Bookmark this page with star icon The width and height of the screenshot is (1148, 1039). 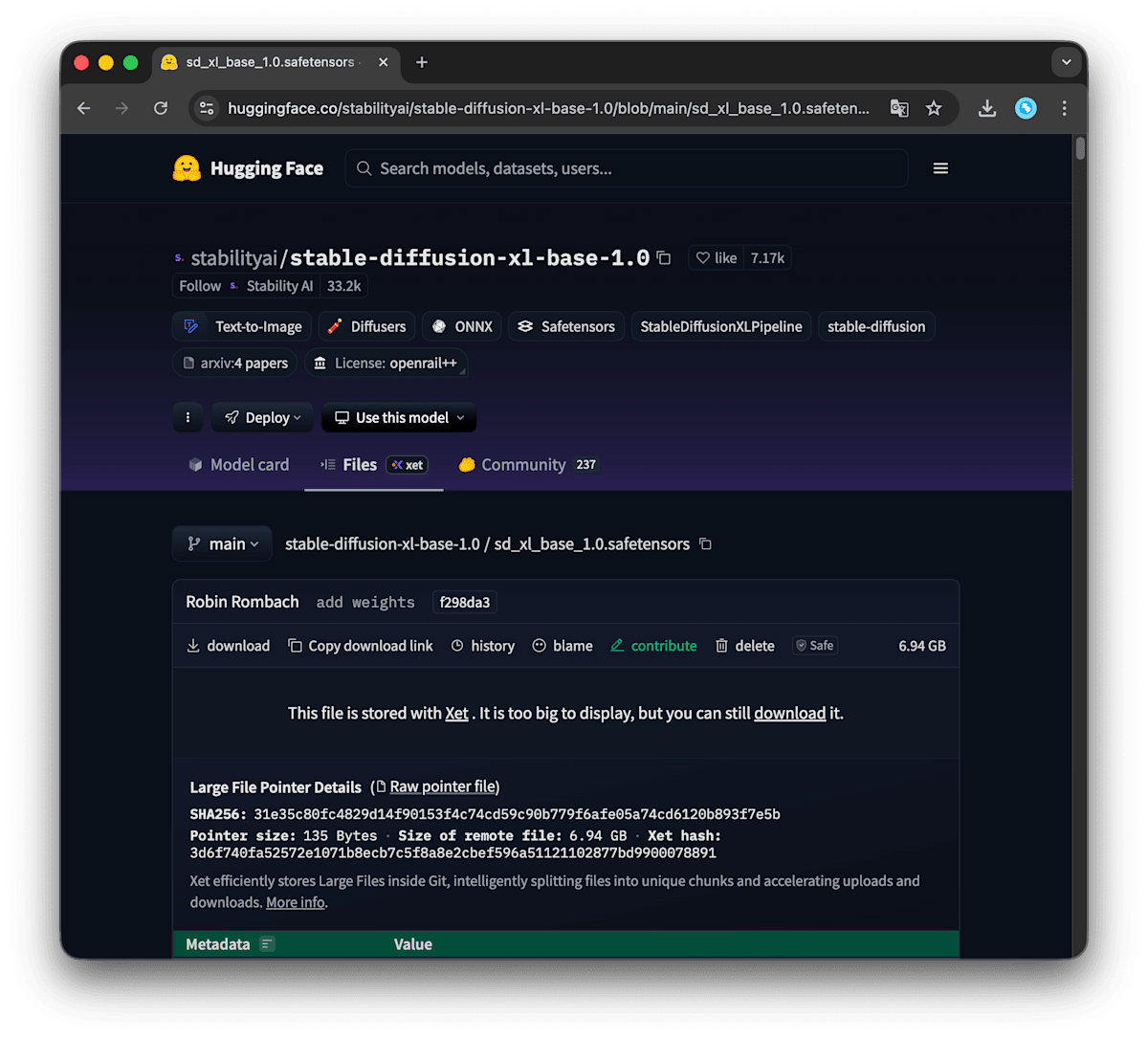click(934, 108)
